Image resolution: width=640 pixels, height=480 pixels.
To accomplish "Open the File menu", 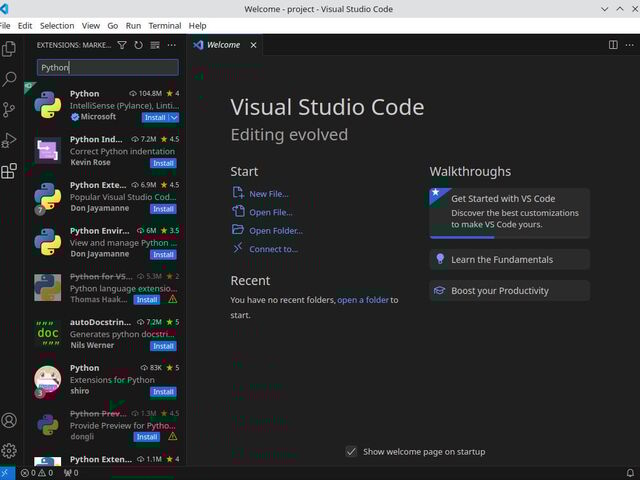I will point(5,26).
